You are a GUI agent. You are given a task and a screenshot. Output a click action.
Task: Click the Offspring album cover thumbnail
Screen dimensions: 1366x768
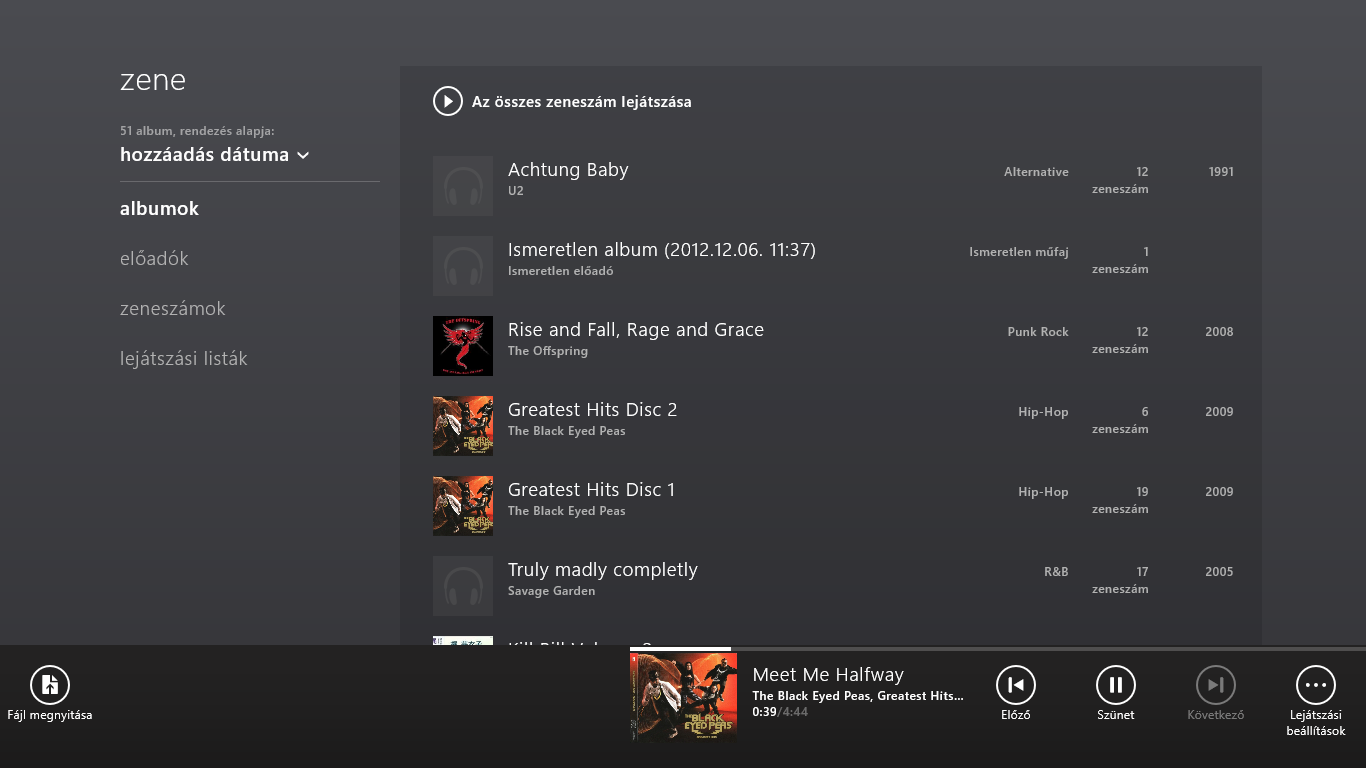click(463, 346)
